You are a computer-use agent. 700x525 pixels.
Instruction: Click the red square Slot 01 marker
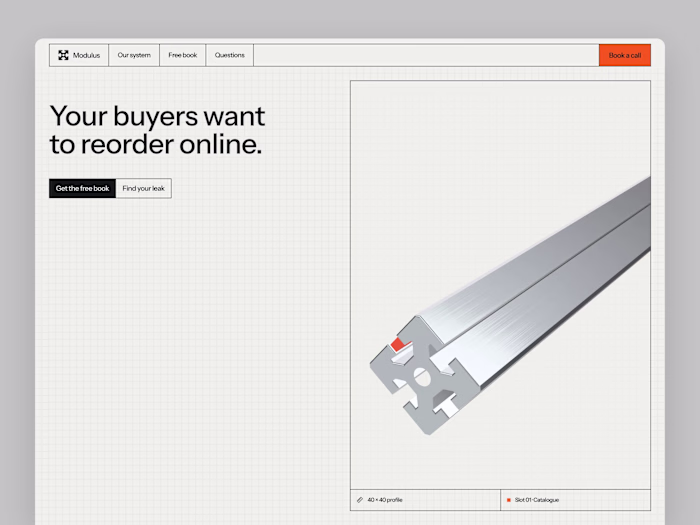[x=508, y=500]
